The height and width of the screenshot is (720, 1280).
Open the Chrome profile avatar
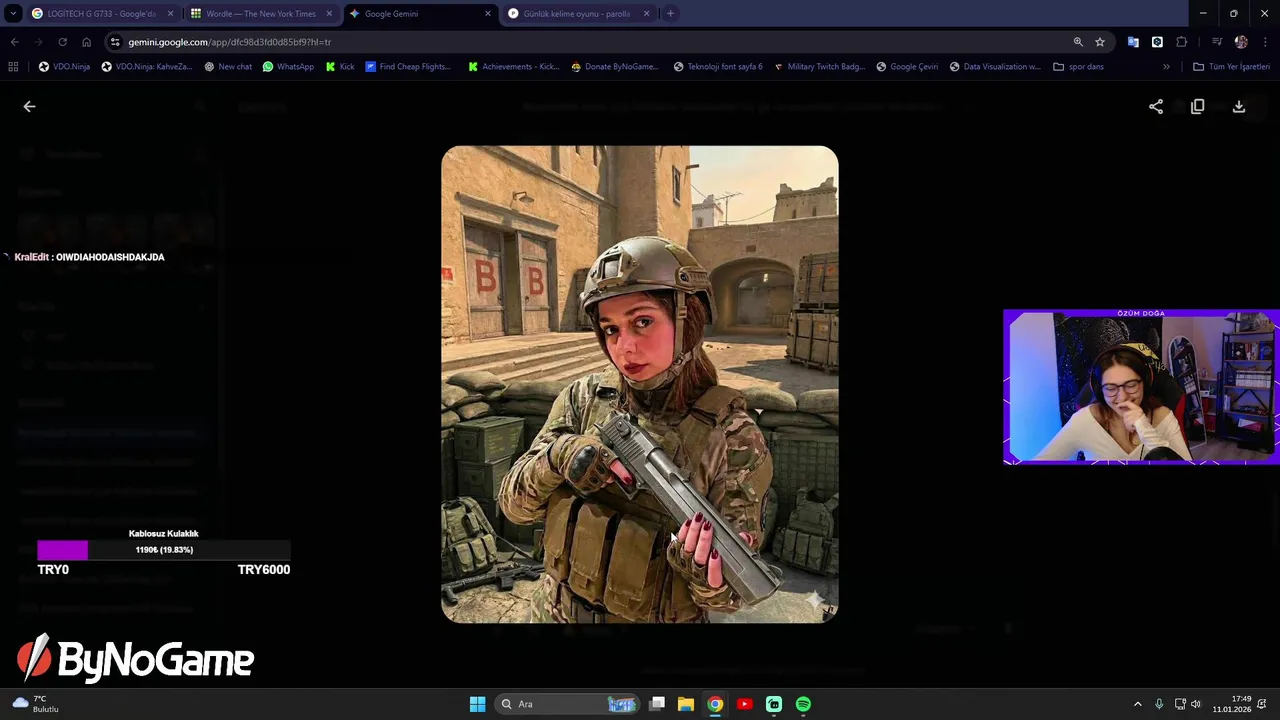pos(1241,42)
